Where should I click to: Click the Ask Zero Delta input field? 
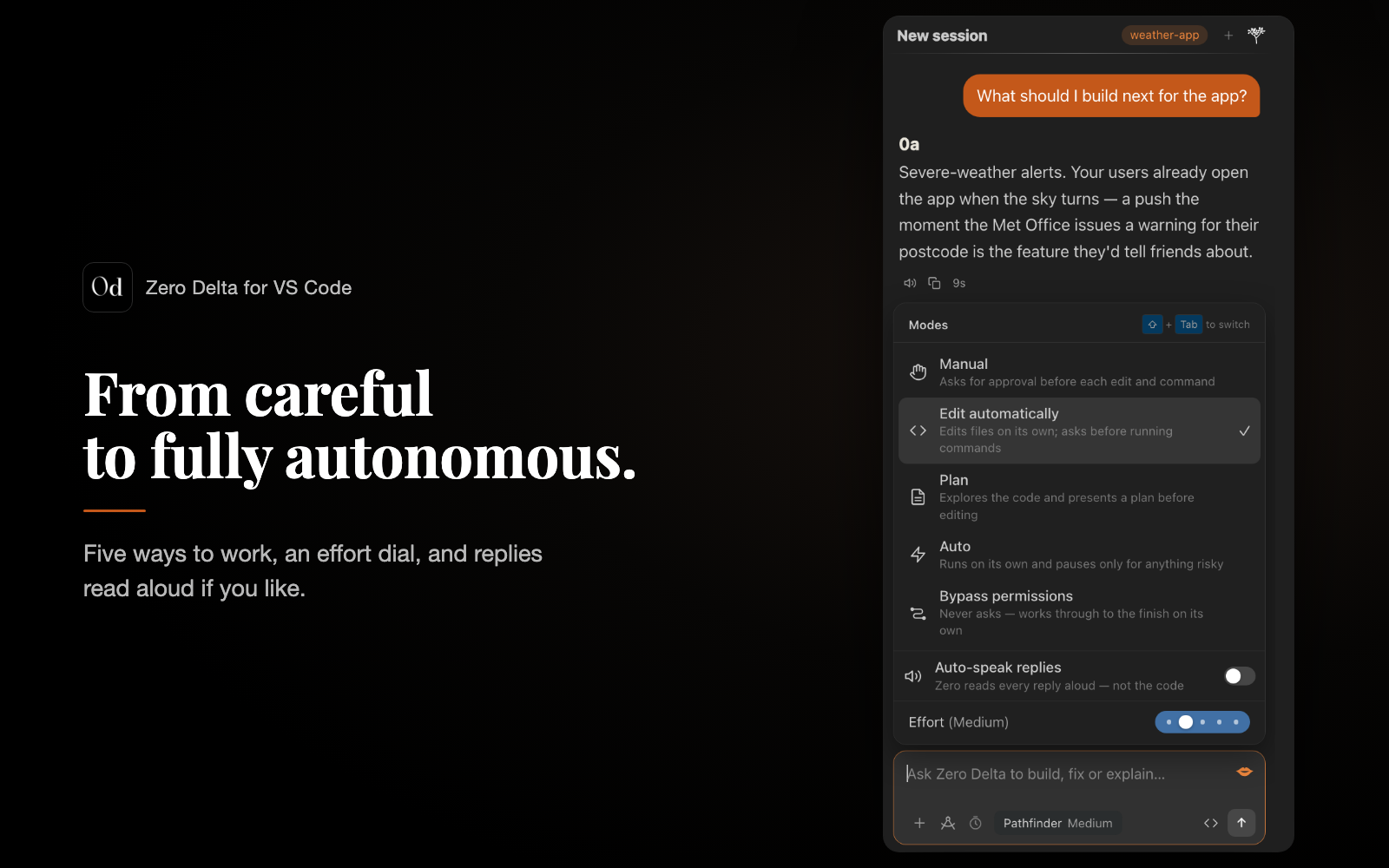tap(1070, 774)
